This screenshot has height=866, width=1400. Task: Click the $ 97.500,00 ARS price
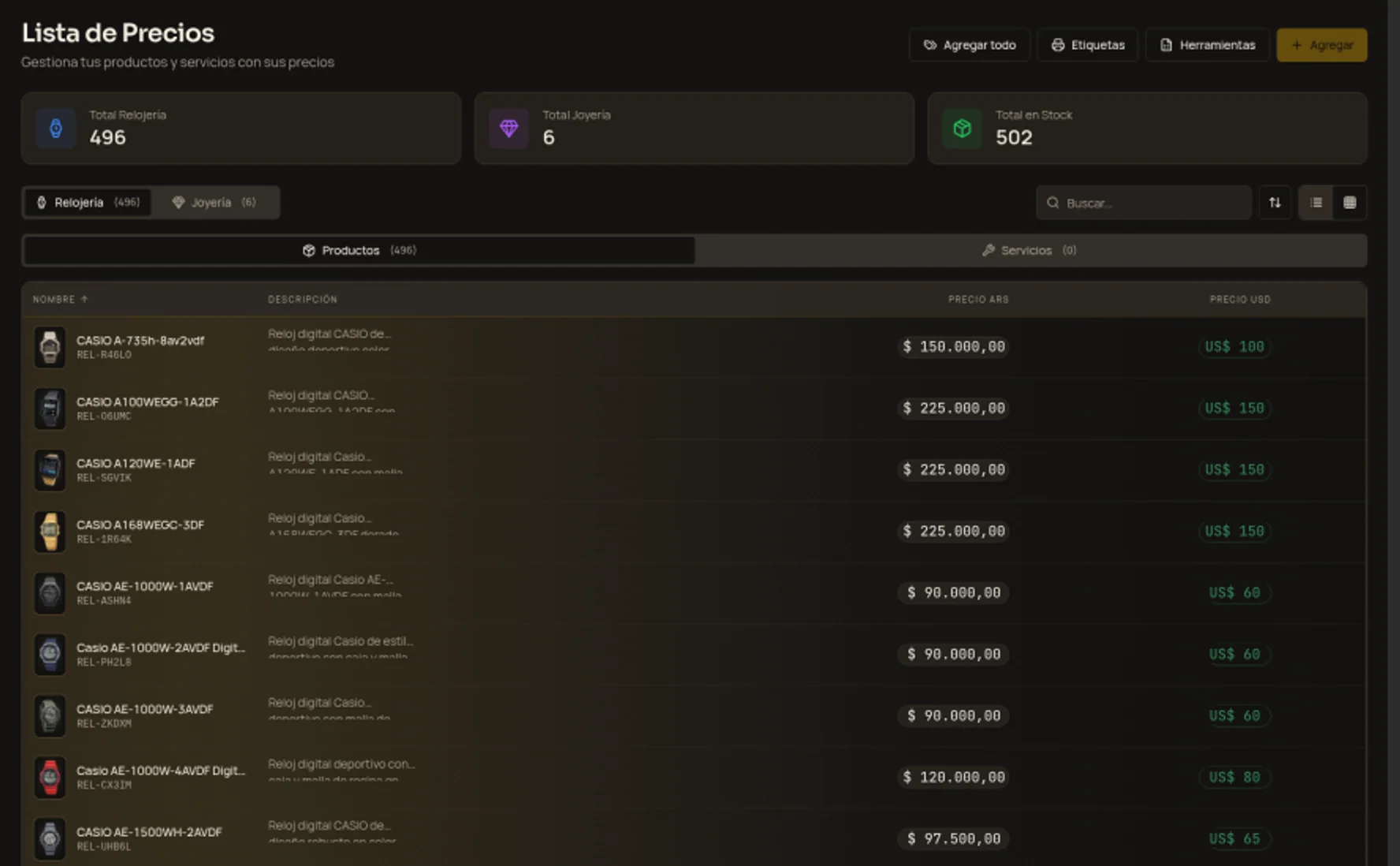(954, 839)
